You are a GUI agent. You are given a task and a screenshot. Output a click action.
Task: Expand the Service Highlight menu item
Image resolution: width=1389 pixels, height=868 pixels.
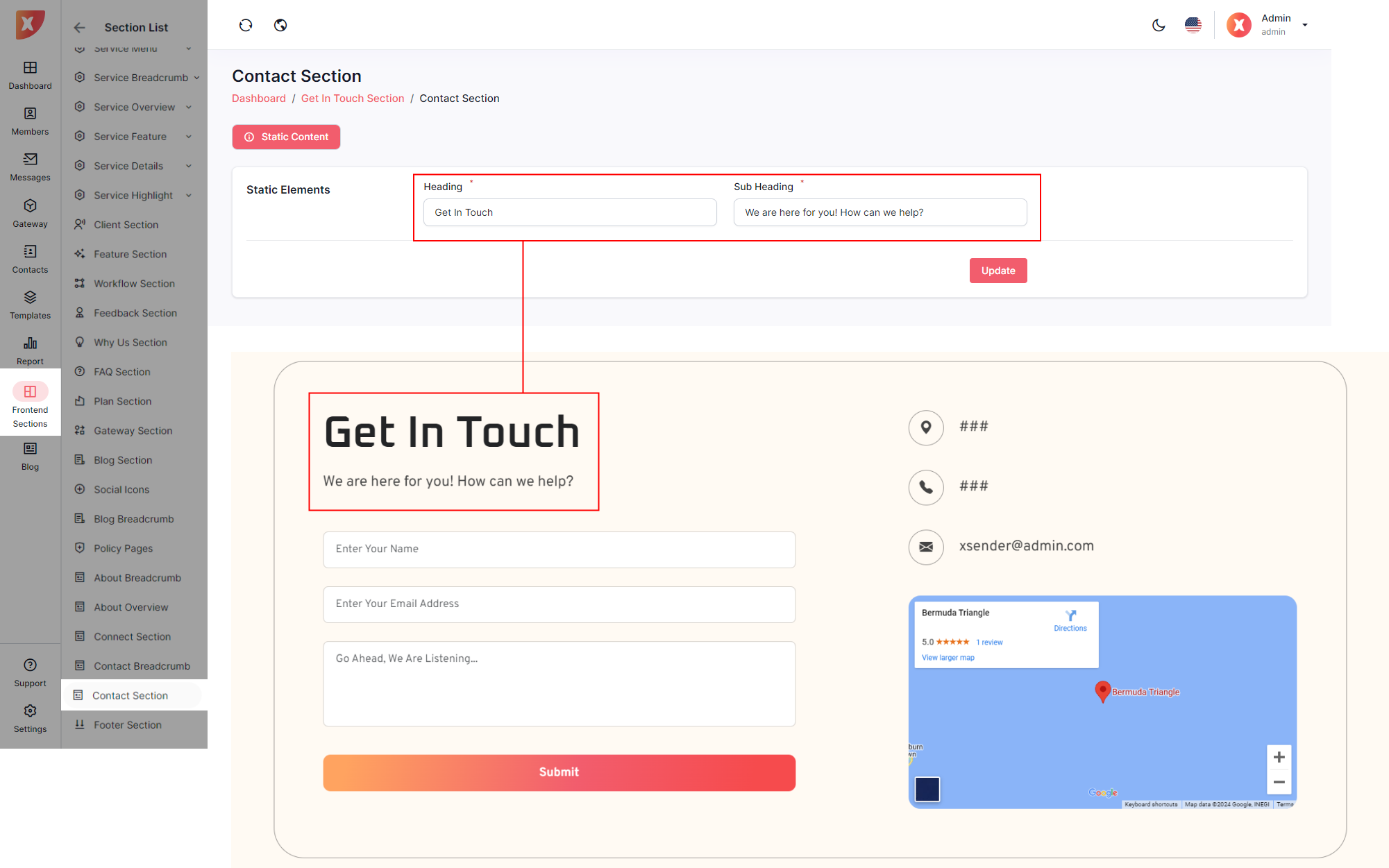(x=133, y=196)
